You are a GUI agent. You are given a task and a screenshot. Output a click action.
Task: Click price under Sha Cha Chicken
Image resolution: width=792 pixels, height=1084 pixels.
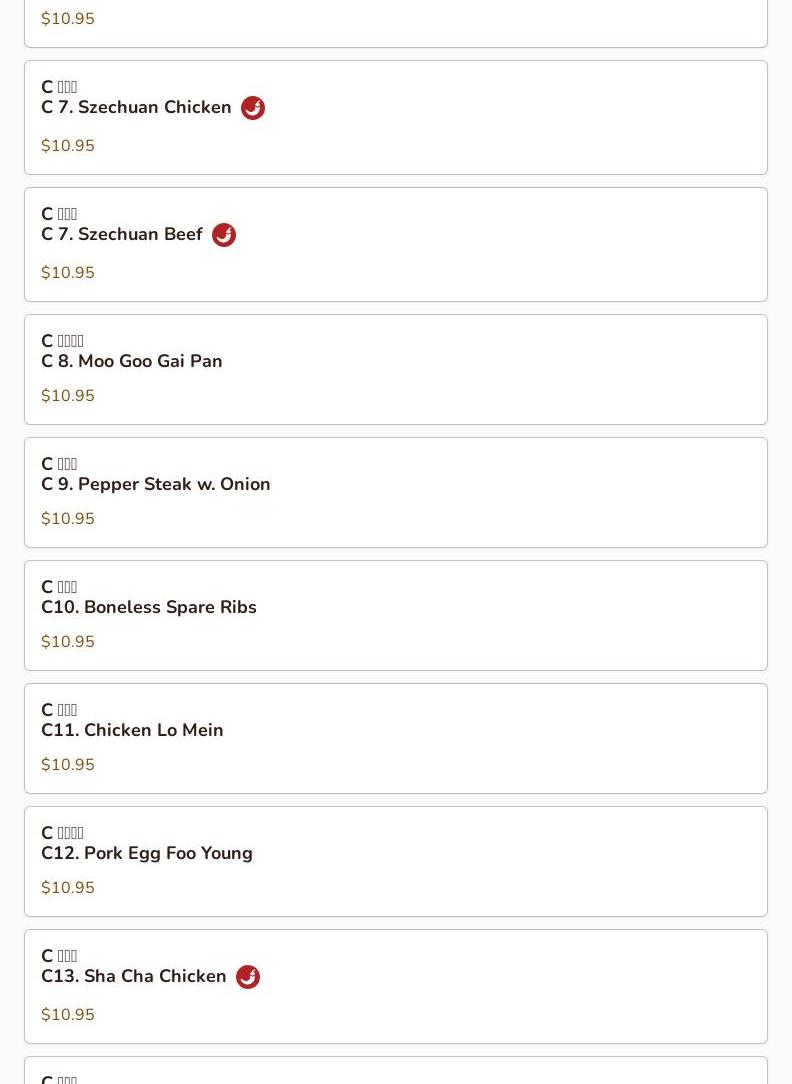[68, 1015]
